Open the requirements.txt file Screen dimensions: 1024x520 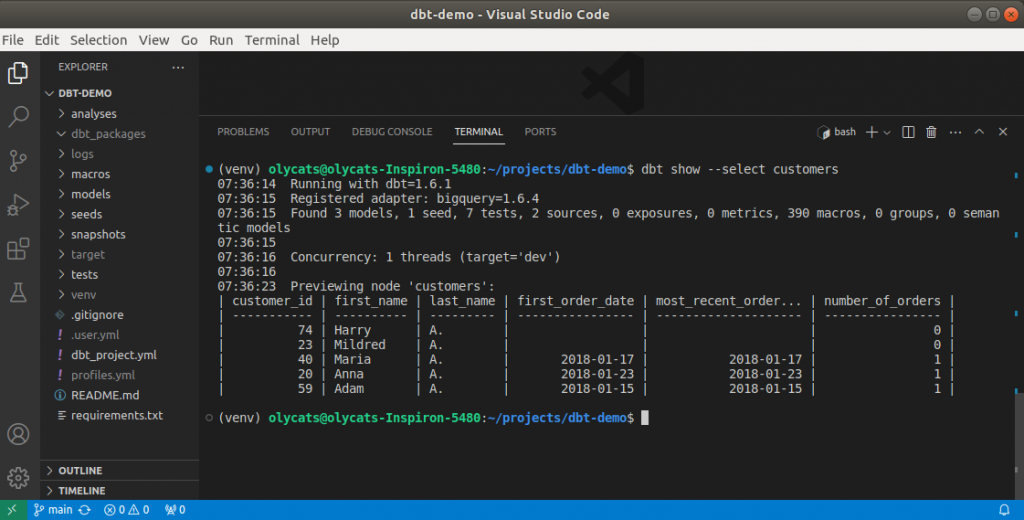[x=120, y=415]
